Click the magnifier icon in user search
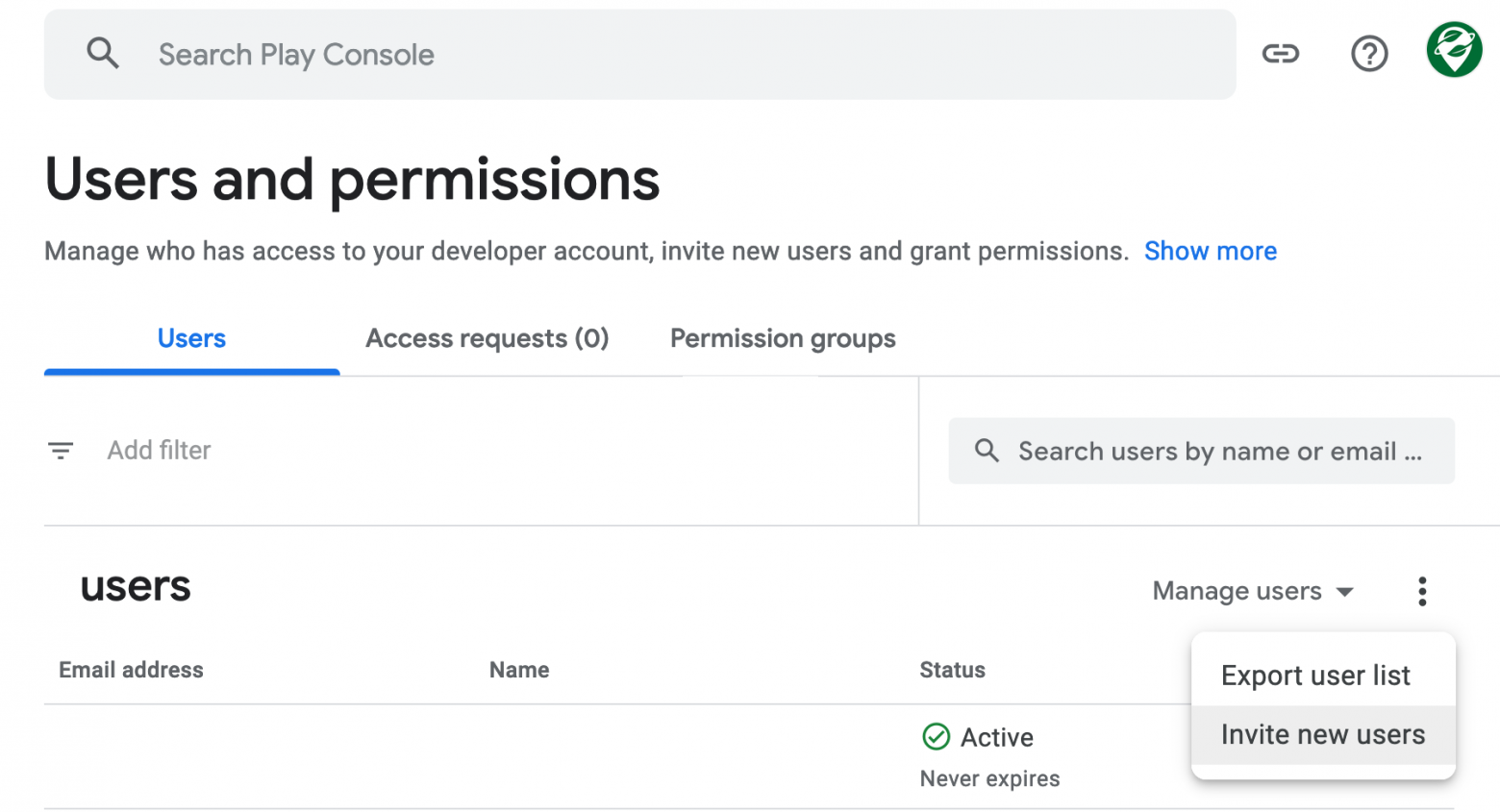This screenshot has height=812, width=1500. 987,450
